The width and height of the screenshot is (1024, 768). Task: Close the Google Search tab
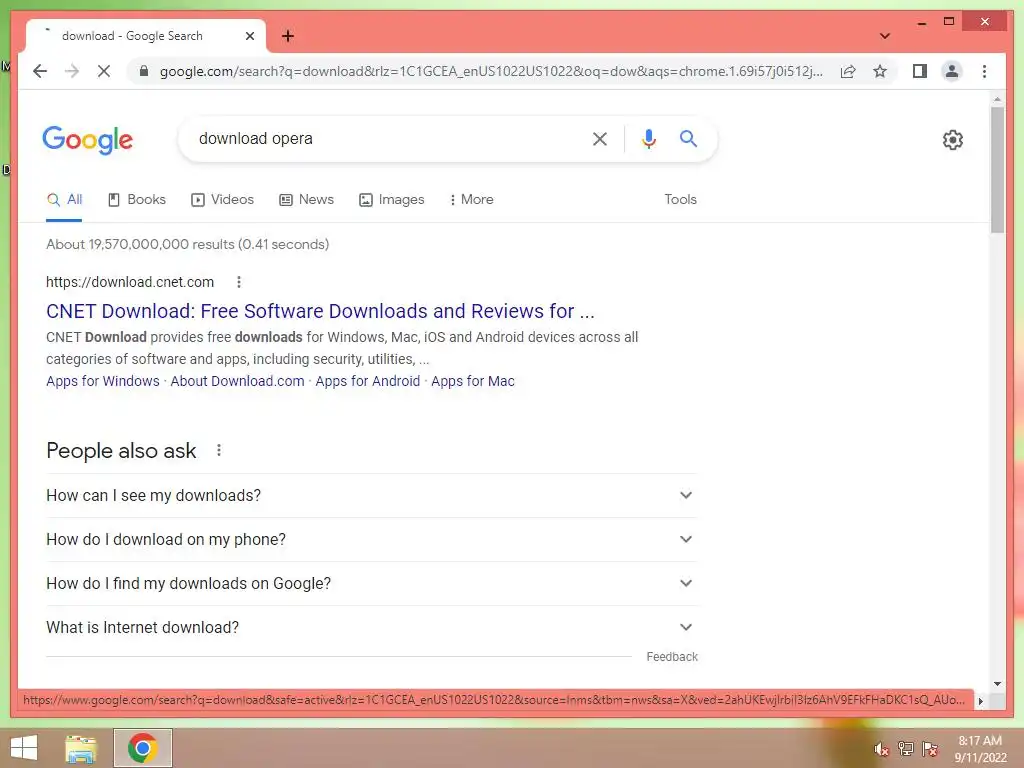pos(249,36)
